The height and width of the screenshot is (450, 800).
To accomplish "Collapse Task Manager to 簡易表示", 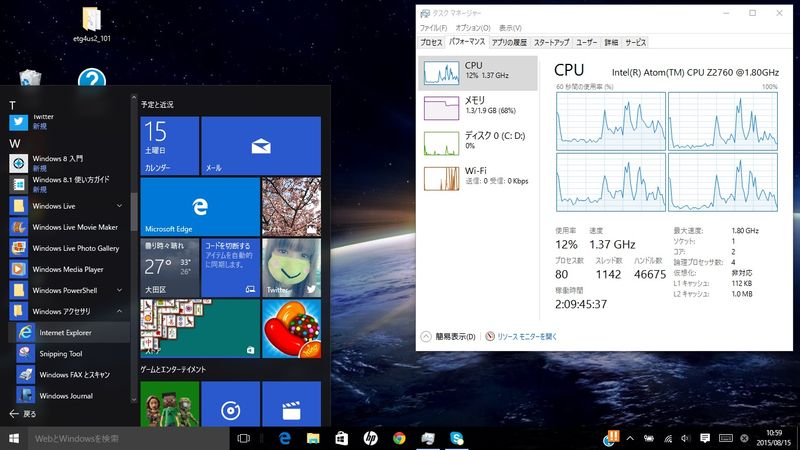I will coord(448,336).
